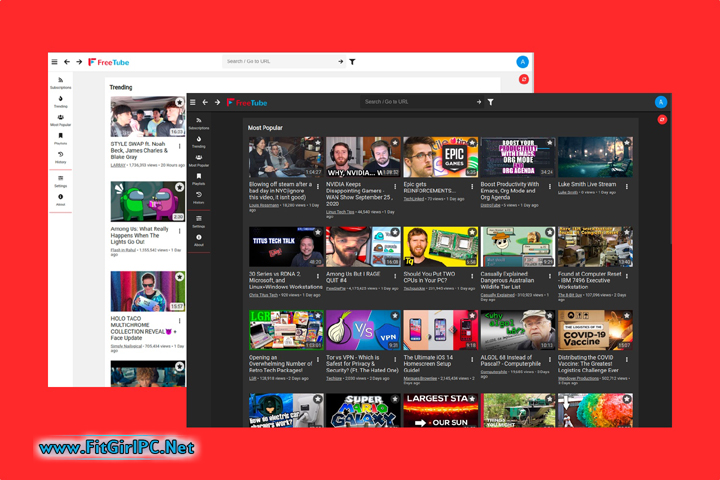
Task: Click FreeTube logo in dark window
Action: point(247,102)
